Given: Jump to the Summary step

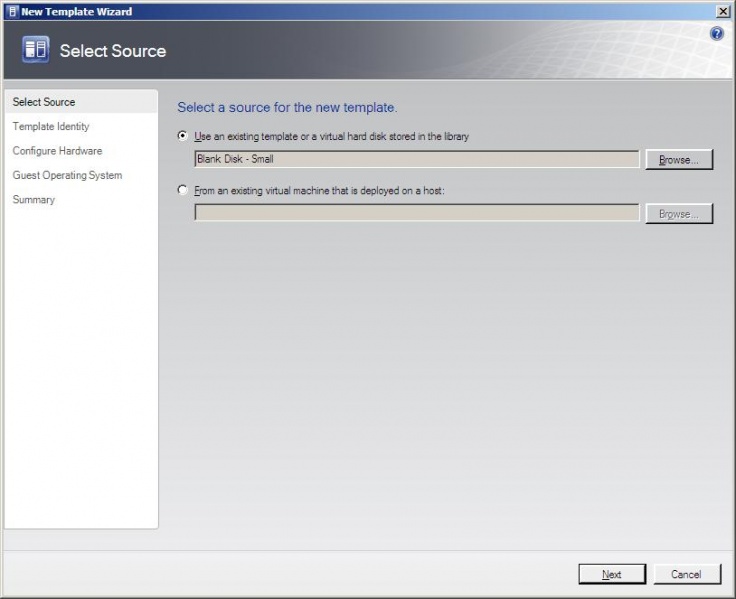Looking at the screenshot, I should point(34,200).
